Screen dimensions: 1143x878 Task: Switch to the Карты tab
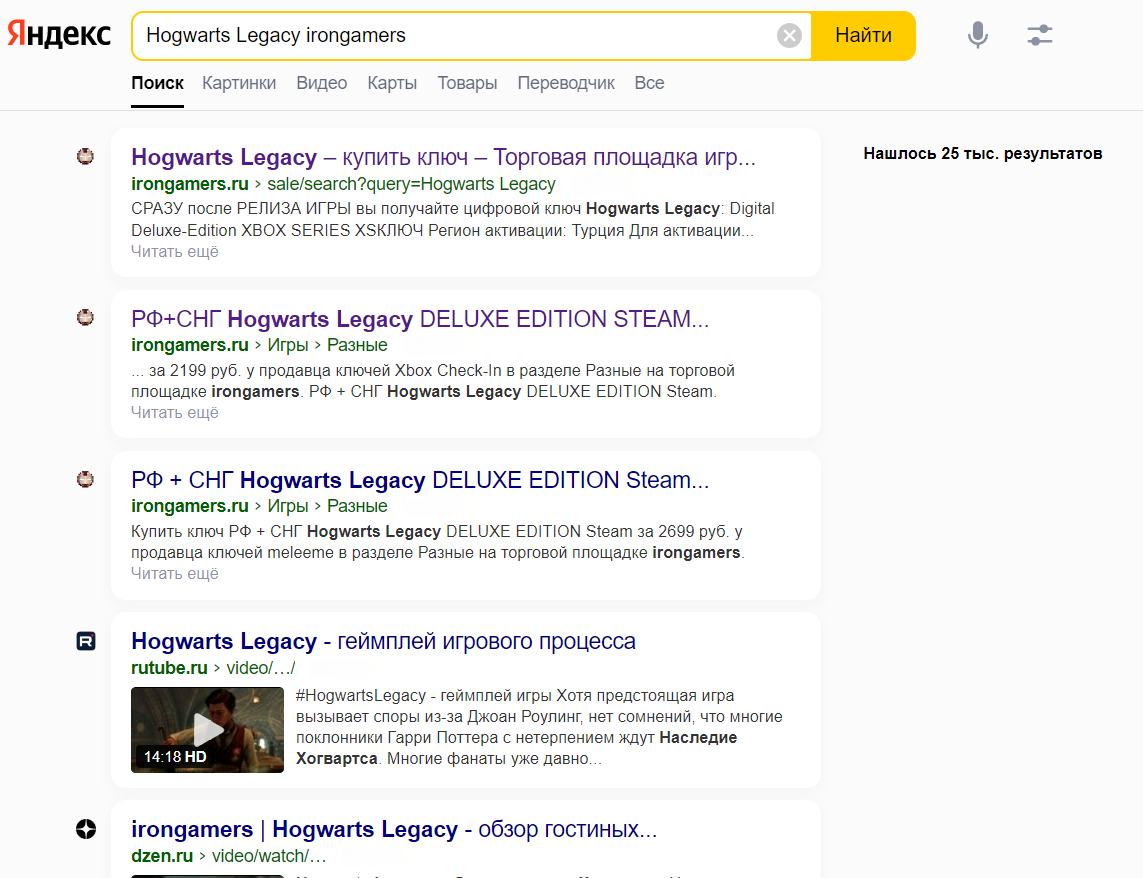392,83
